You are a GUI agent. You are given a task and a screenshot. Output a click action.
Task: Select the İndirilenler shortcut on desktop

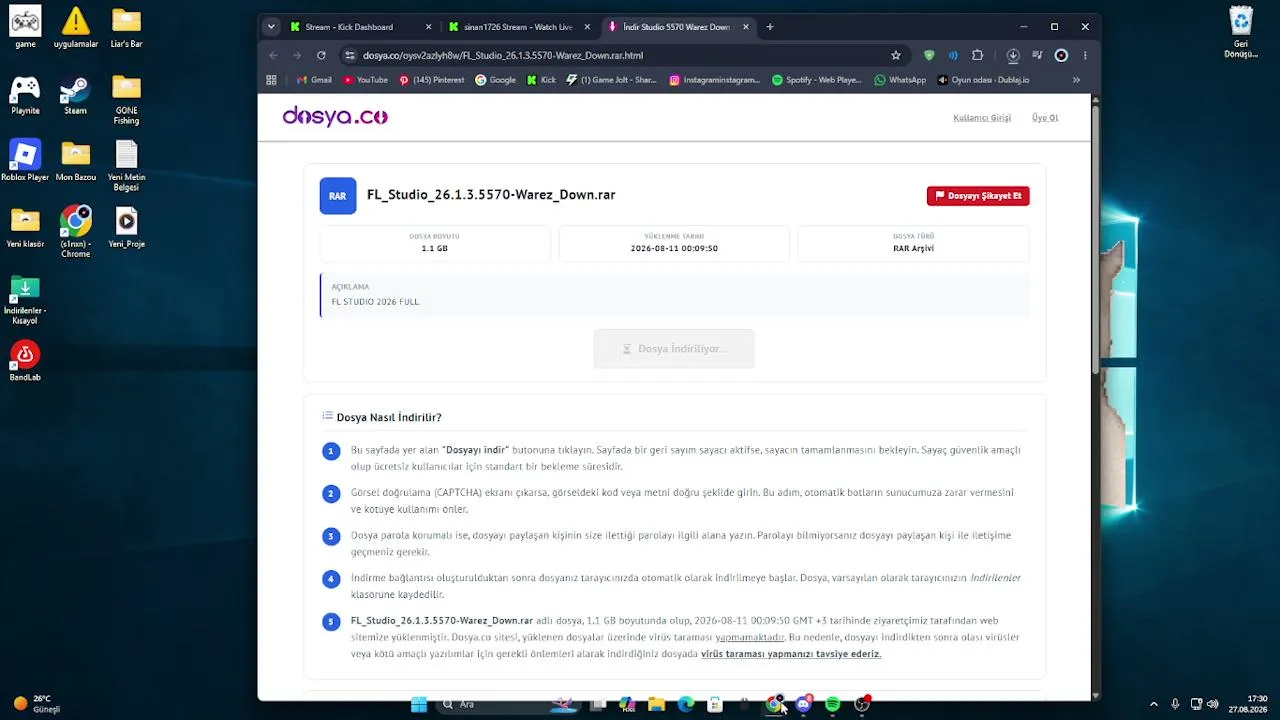(x=25, y=299)
